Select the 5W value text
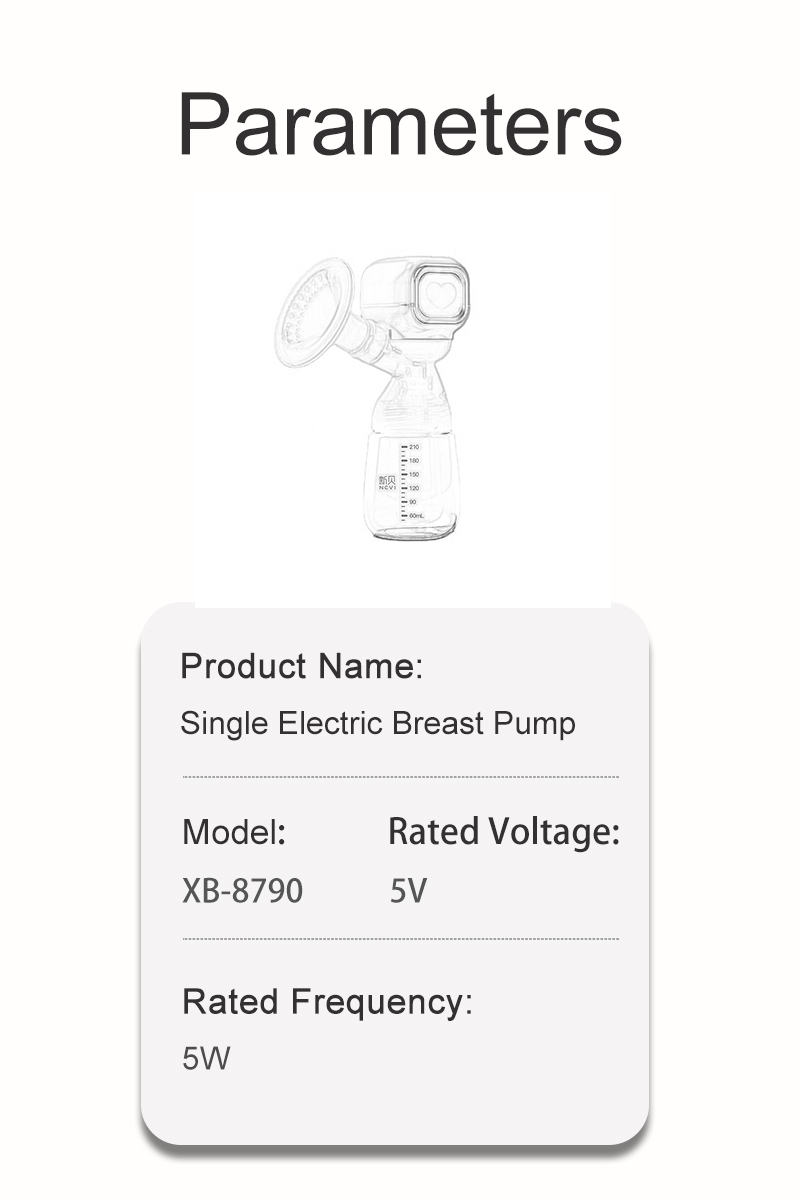This screenshot has width=800, height=1200. tap(205, 1059)
